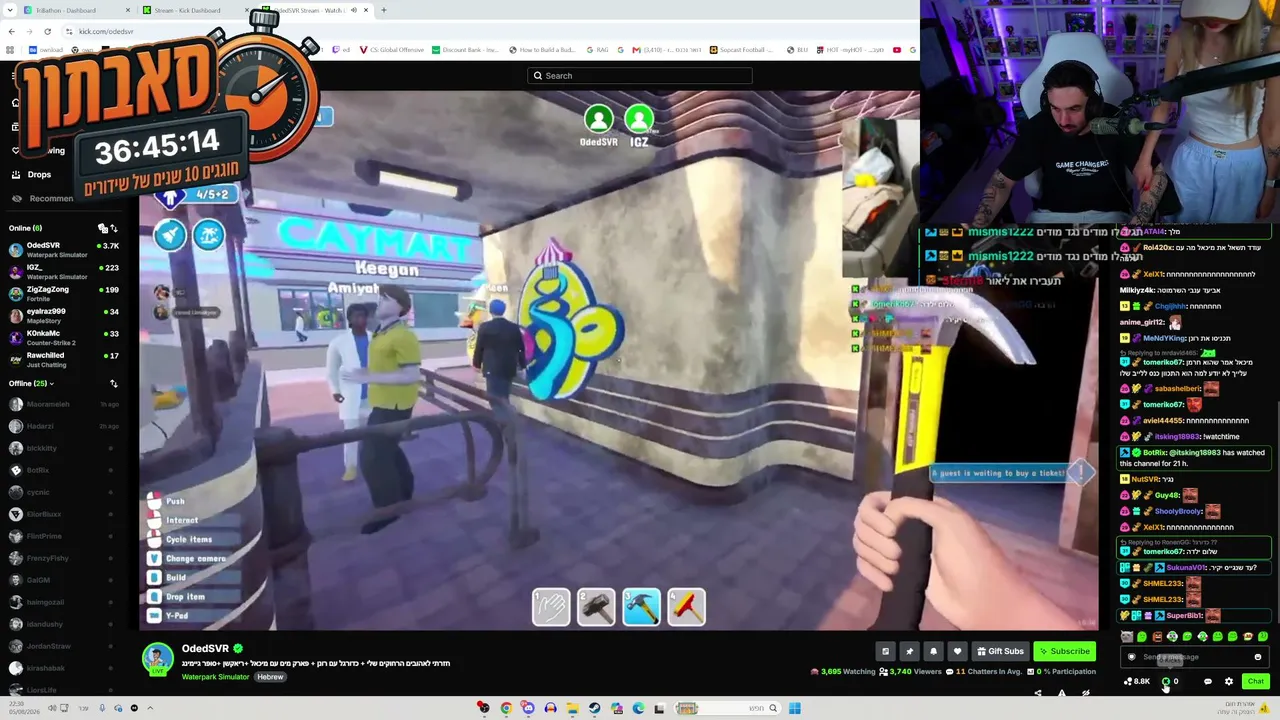Enable notifications with the bell icon
The height and width of the screenshot is (720, 1280).
(x=933, y=651)
